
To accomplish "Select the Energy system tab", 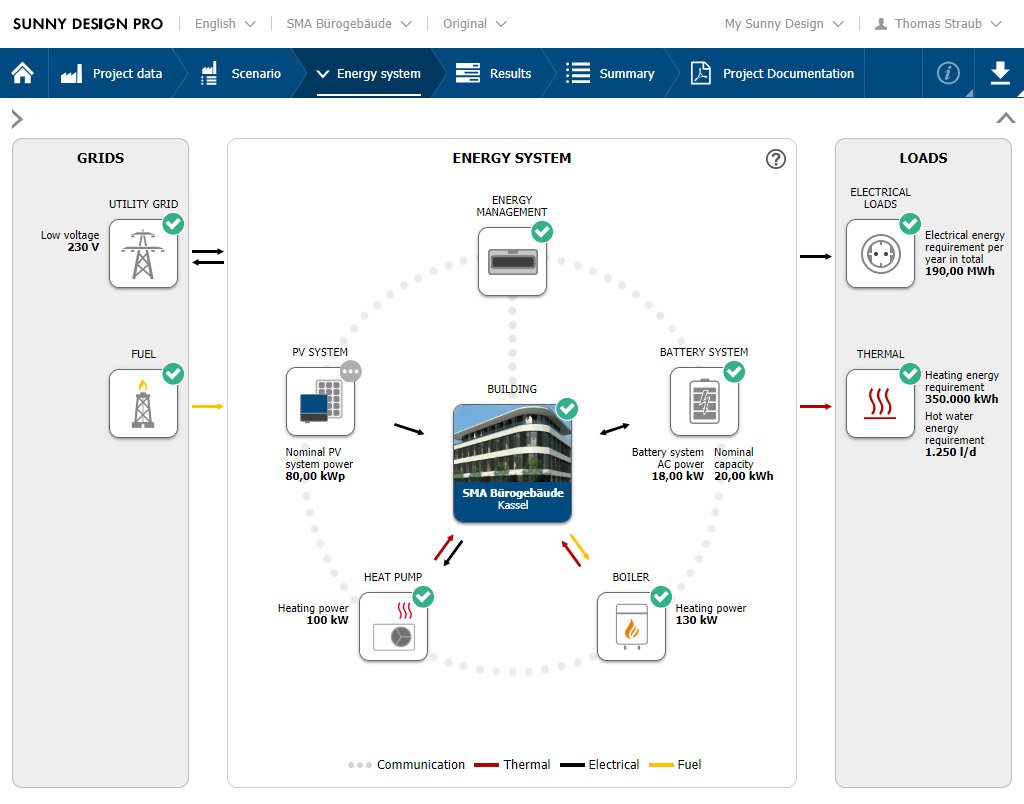I will click(369, 73).
